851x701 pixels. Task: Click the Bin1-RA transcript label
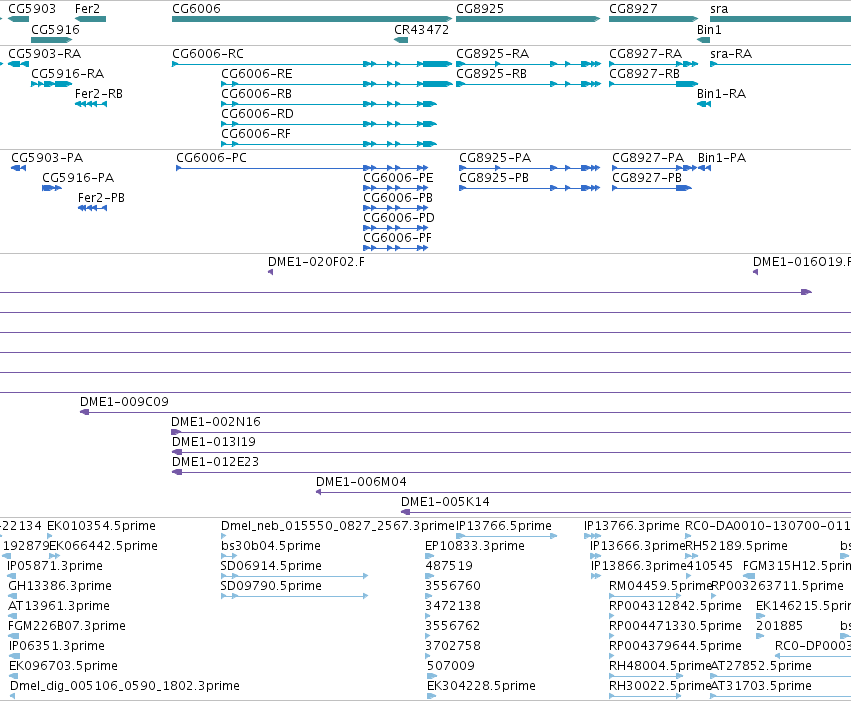coord(721,94)
